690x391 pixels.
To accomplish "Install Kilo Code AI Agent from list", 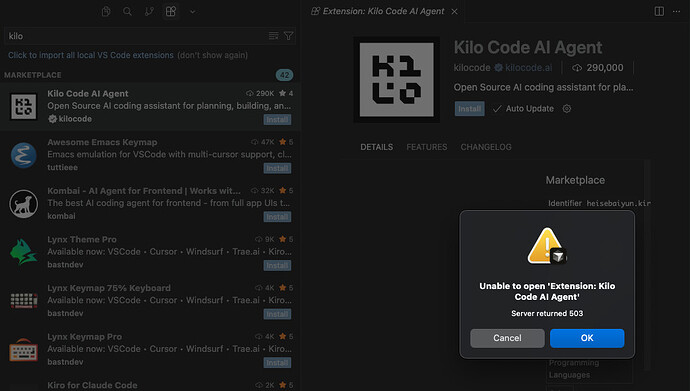I will 277,120.
